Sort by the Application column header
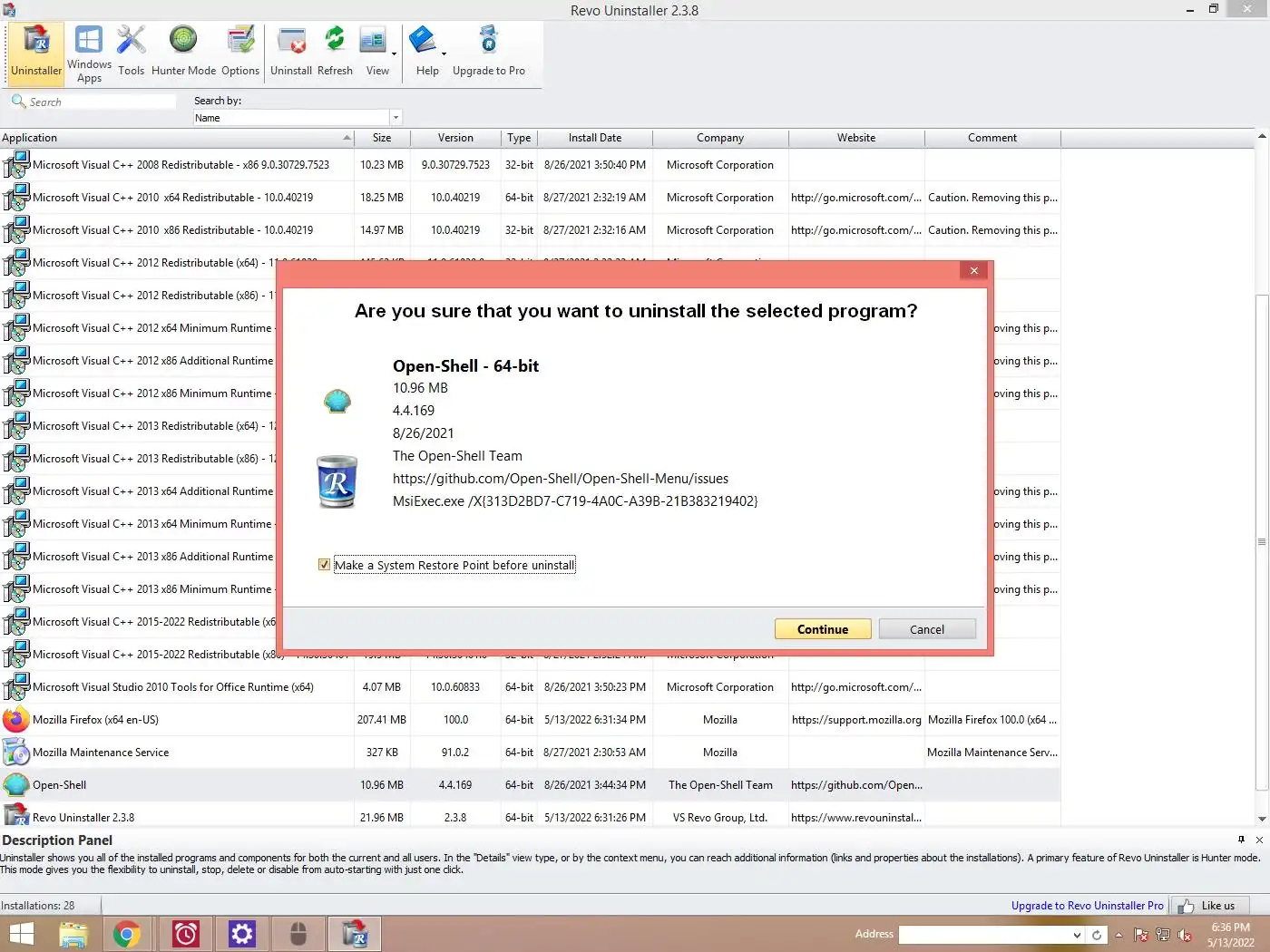The width and height of the screenshot is (1270, 952). click(177, 138)
